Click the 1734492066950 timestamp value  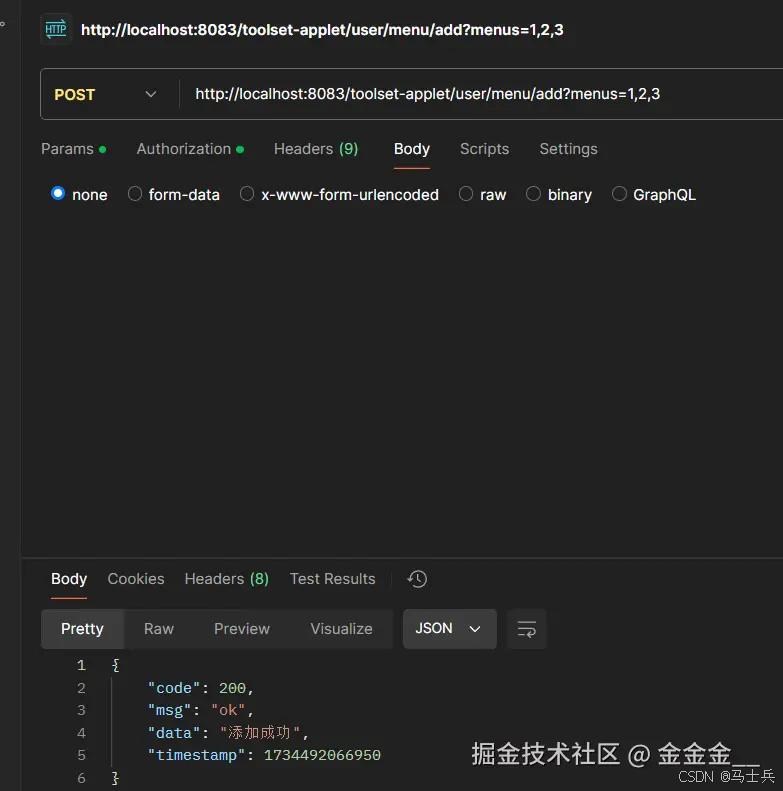click(x=322, y=755)
